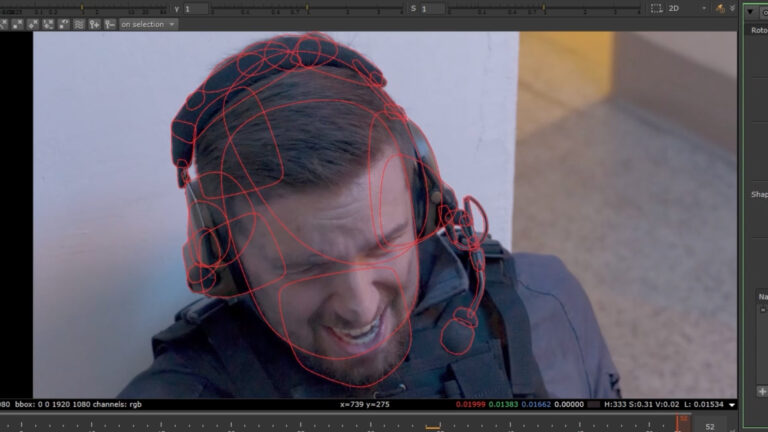Click the show transform handle icon
The height and width of the screenshot is (432, 768).
click(x=64, y=24)
